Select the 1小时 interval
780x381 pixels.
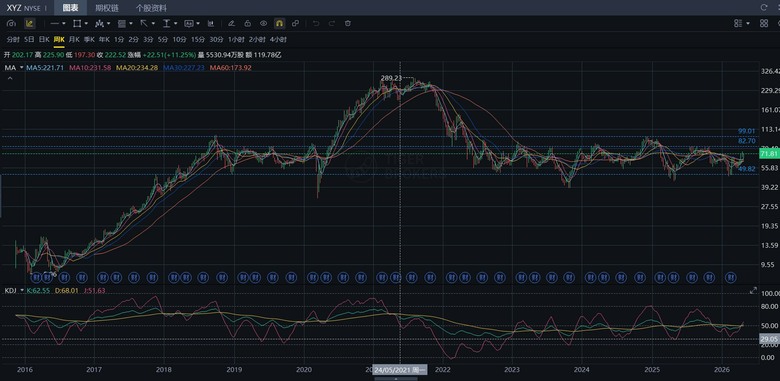tap(236, 39)
